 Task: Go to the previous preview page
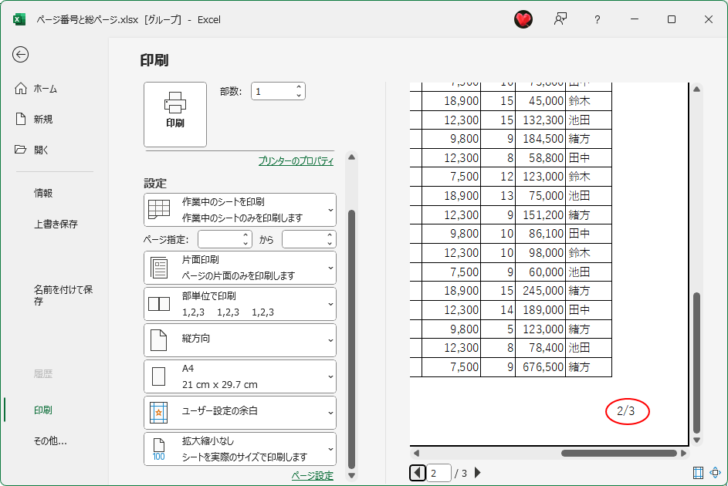tap(417, 473)
